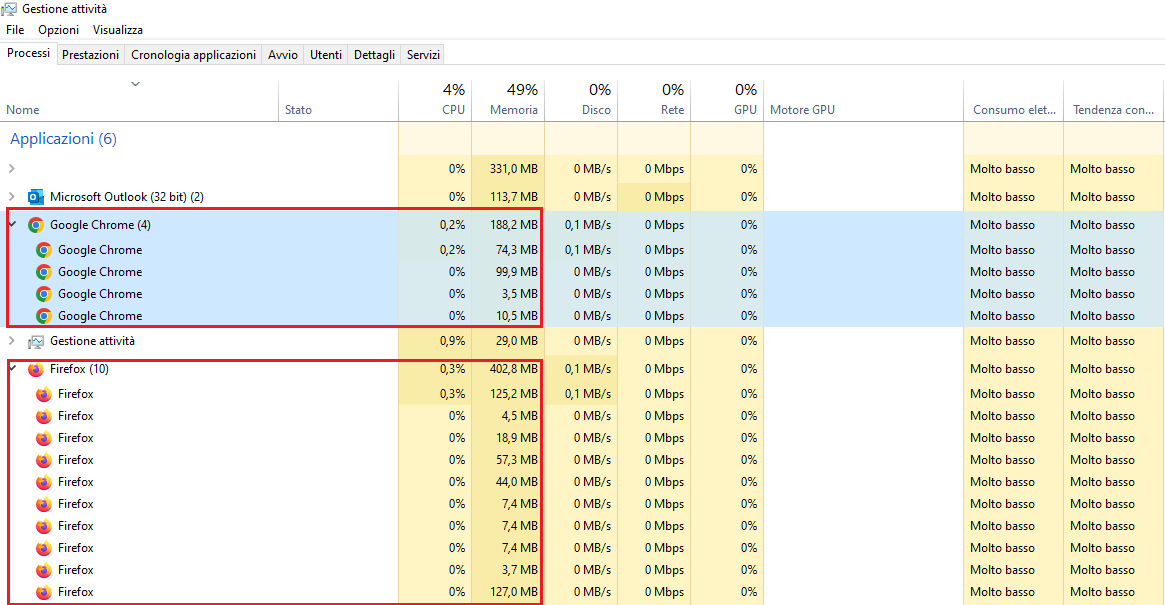Sort processes by Memoria column
Screen dimensions: 1165x605
point(508,100)
